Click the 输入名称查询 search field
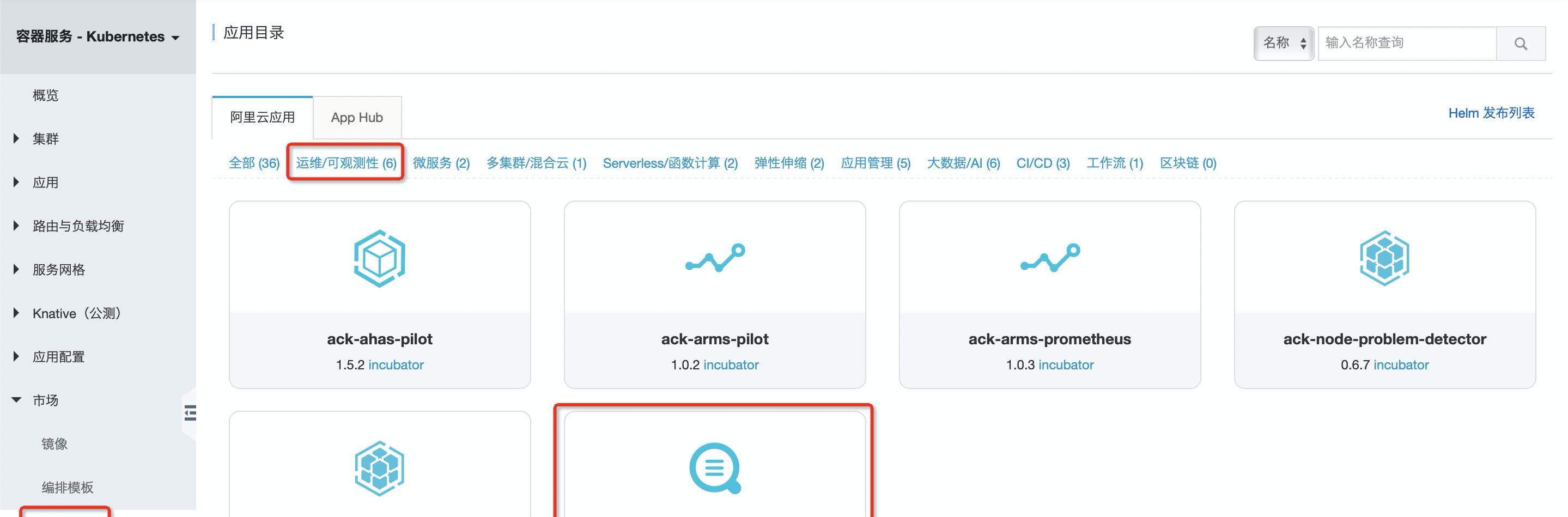 pos(1407,43)
